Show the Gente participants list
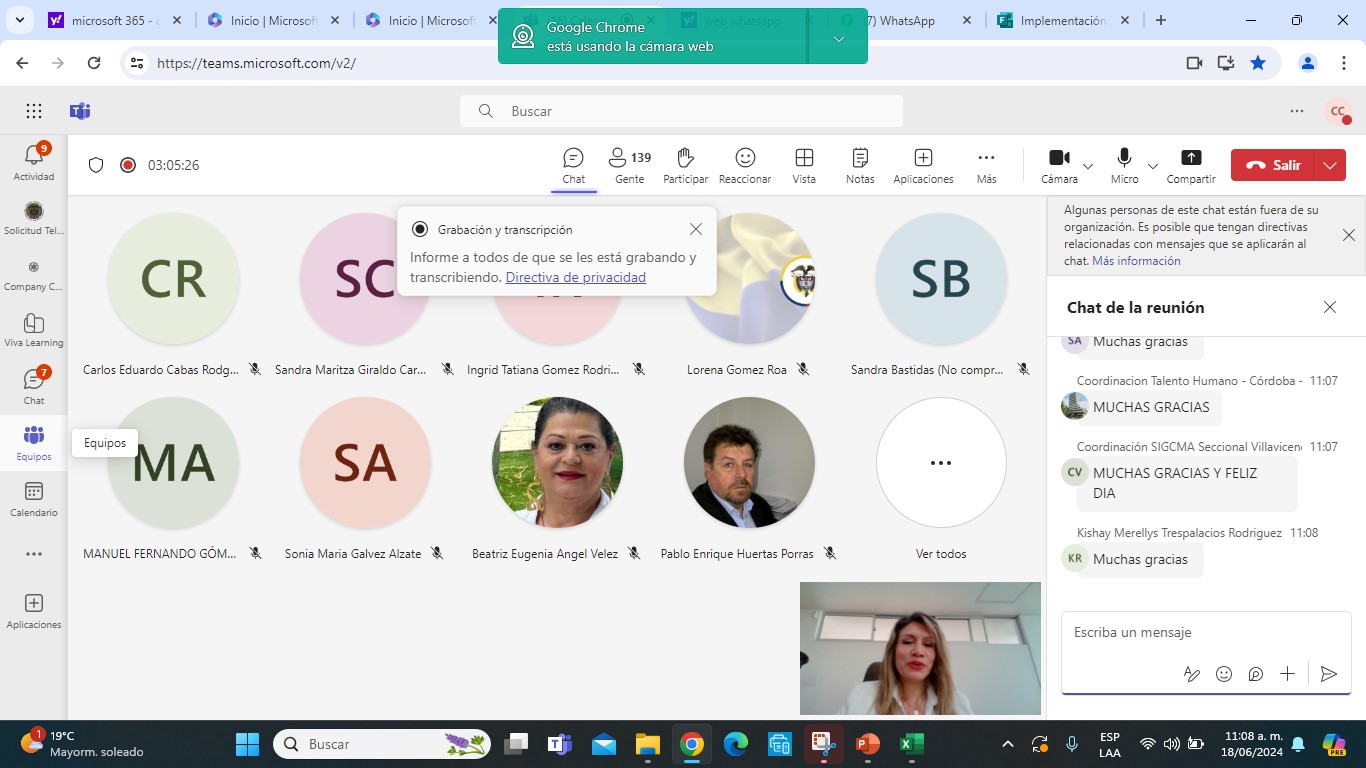The width and height of the screenshot is (1366, 768). (x=629, y=166)
